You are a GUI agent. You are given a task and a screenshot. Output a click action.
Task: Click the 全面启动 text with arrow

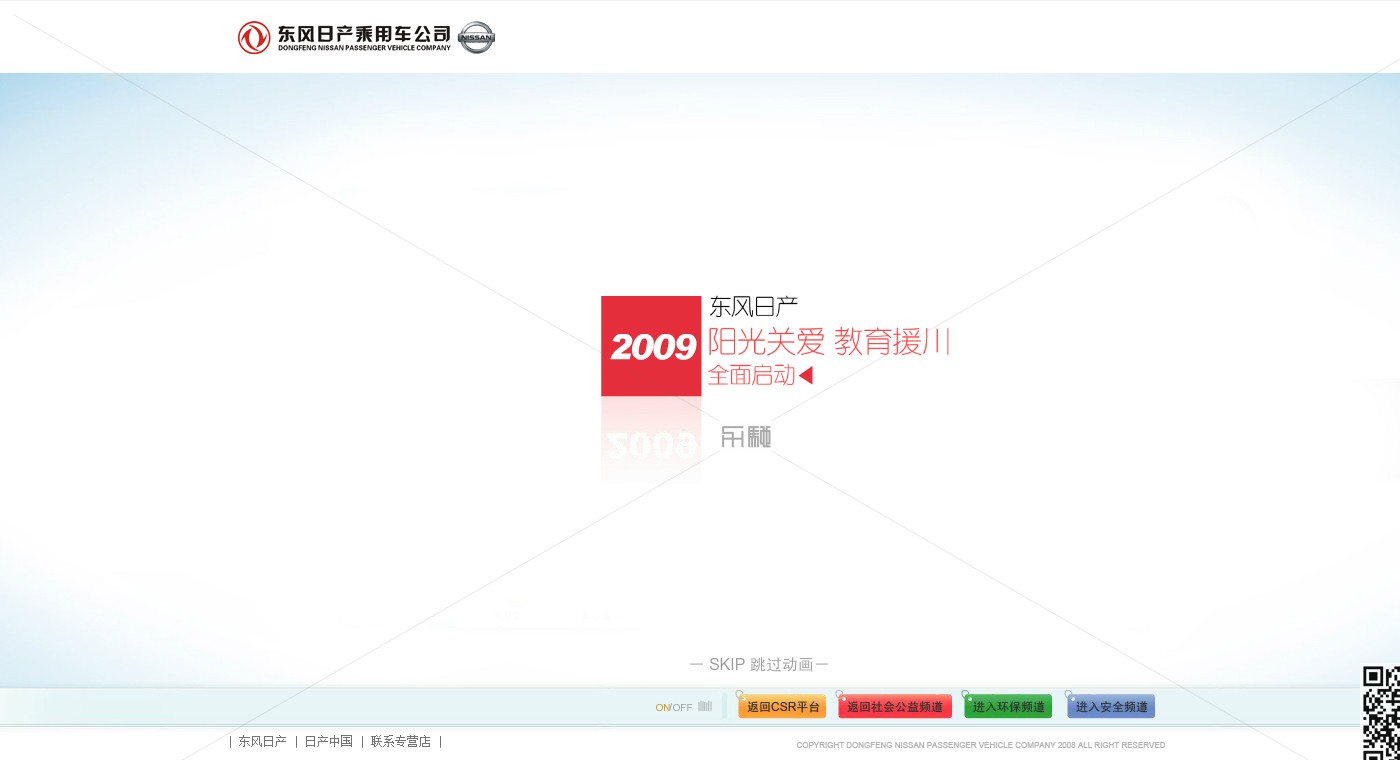(761, 375)
